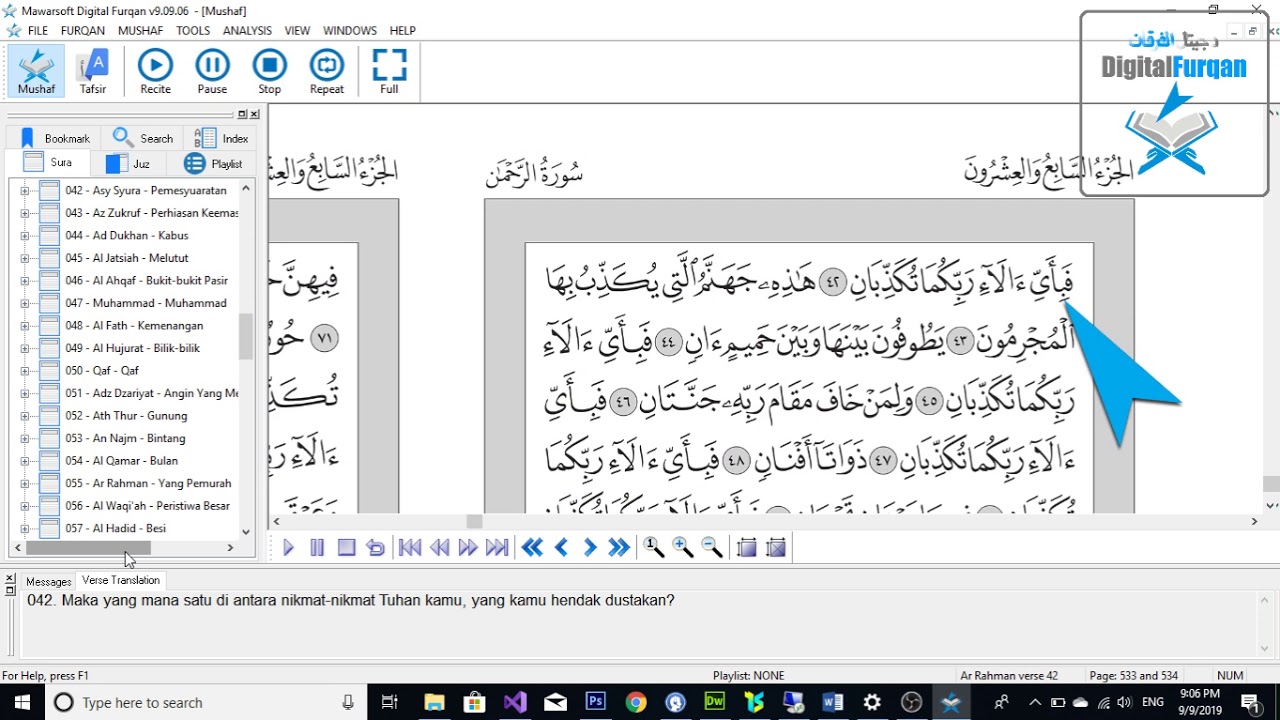Click the sura list horizontal scrollbar thumb
This screenshot has width=1280, height=720.
(88, 548)
